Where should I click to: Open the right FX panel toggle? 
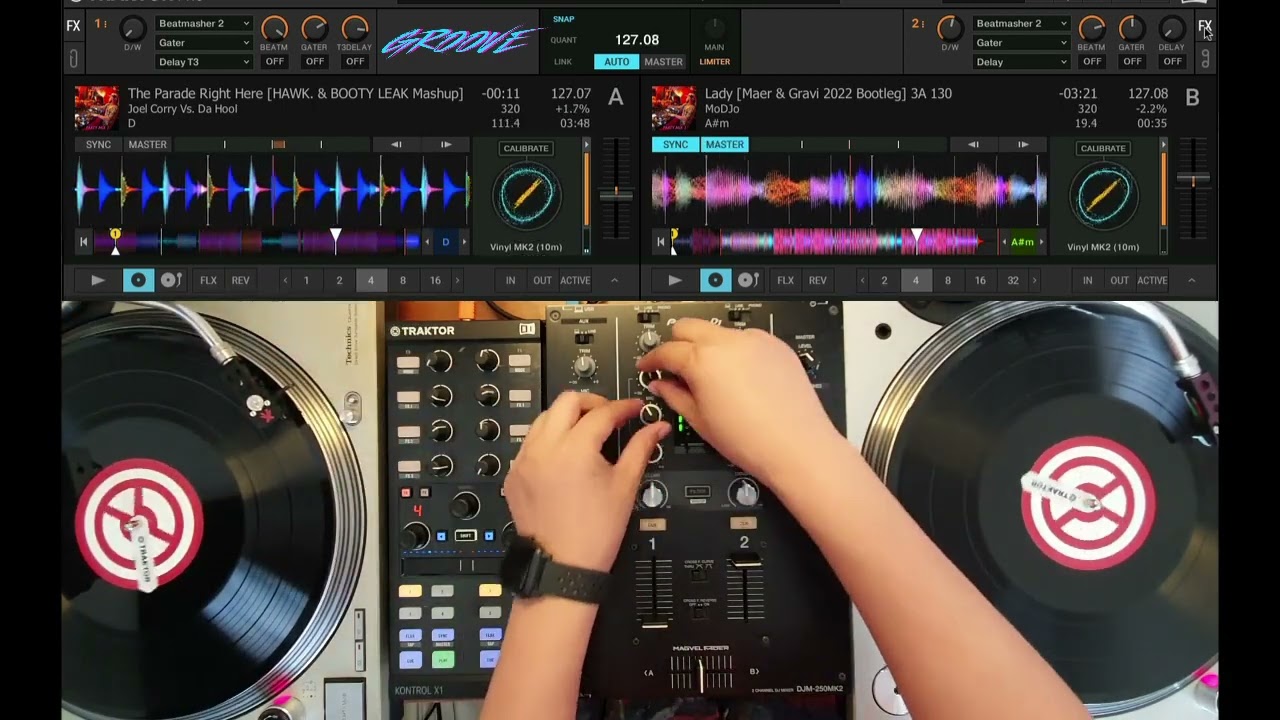point(1204,26)
